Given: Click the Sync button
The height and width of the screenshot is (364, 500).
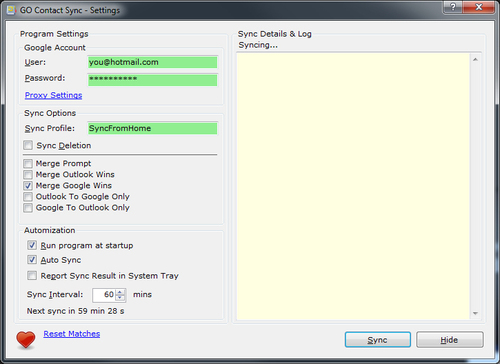Looking at the screenshot, I should pyautogui.click(x=378, y=340).
